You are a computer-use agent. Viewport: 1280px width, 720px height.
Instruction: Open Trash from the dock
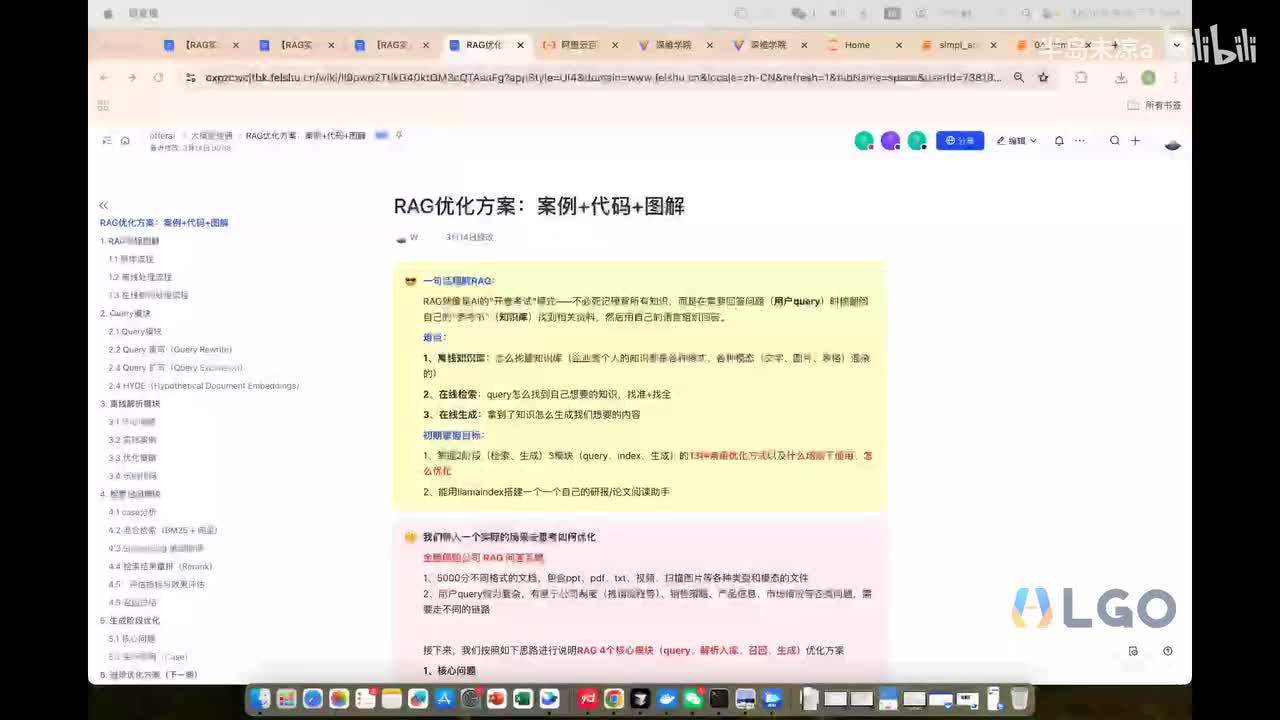point(1019,698)
